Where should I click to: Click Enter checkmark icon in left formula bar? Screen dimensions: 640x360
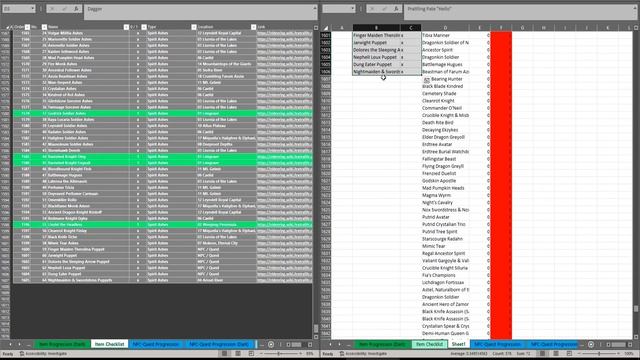(64, 9)
